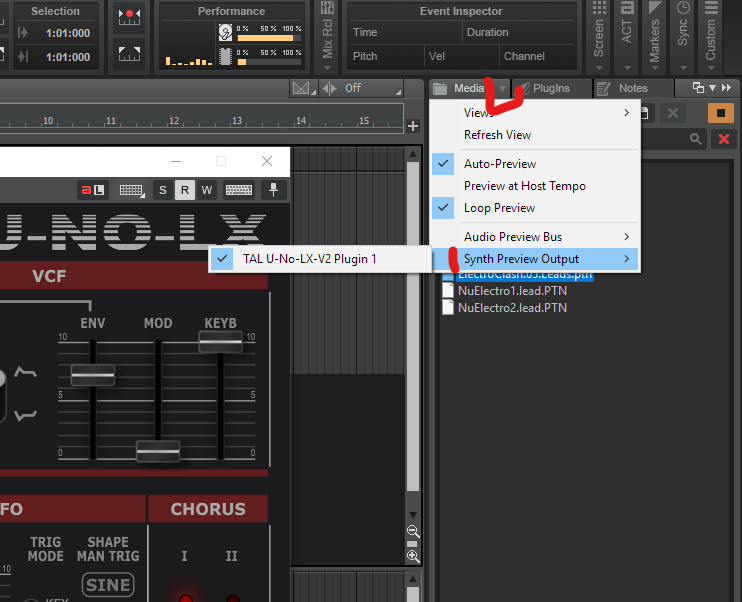Expand the Views submenu
Screen dimensions: 742x602
(x=535, y=113)
